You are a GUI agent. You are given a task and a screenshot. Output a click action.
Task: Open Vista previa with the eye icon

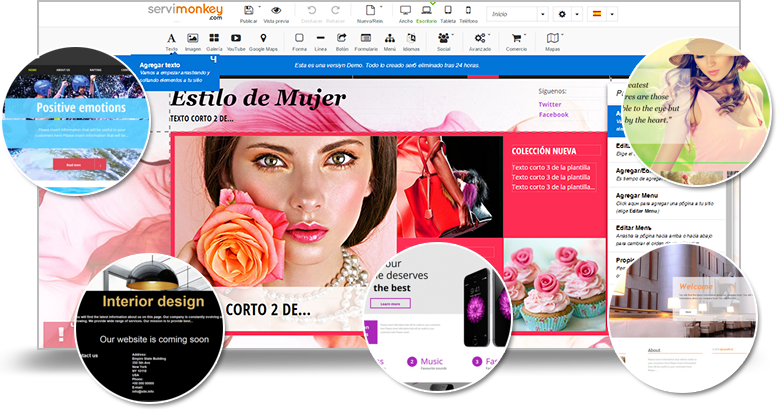tap(276, 10)
